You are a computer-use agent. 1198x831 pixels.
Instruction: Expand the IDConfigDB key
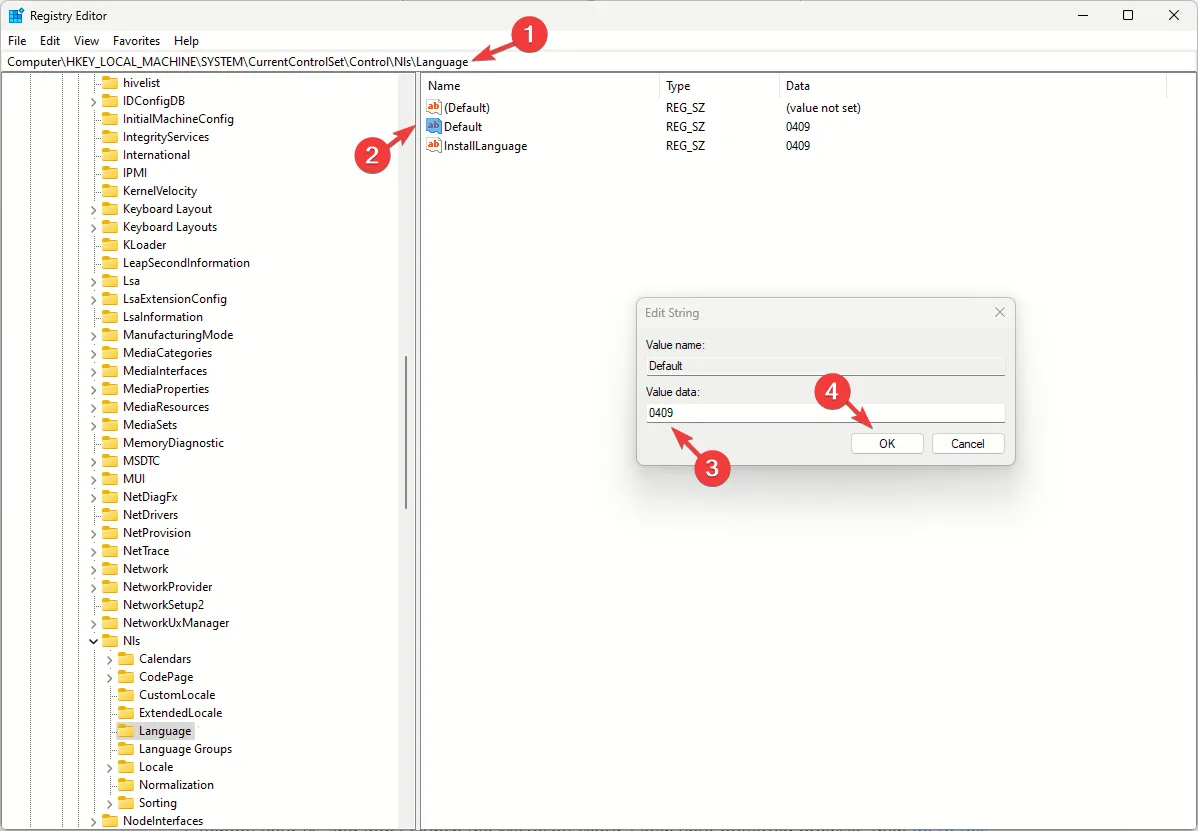[x=93, y=102]
